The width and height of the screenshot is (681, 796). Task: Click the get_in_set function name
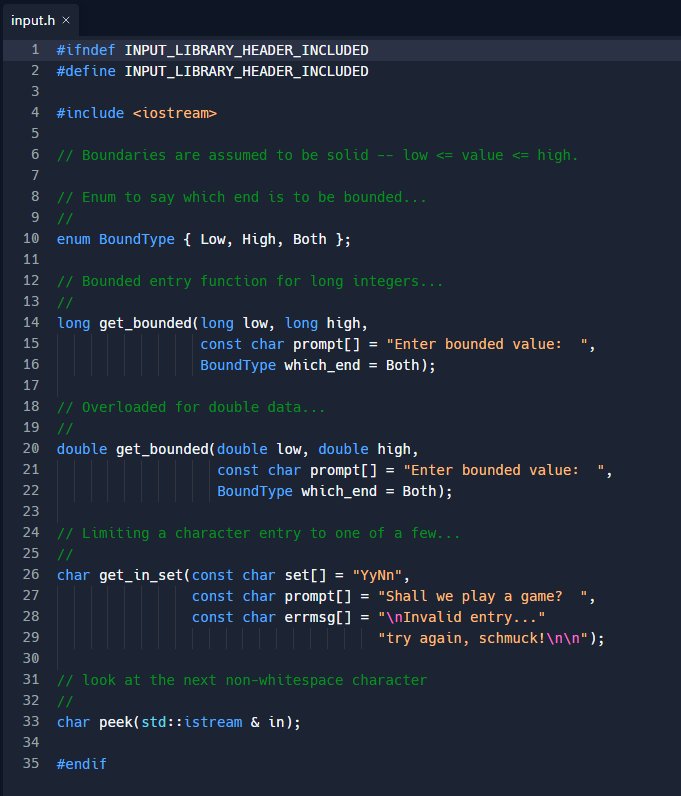pos(141,575)
